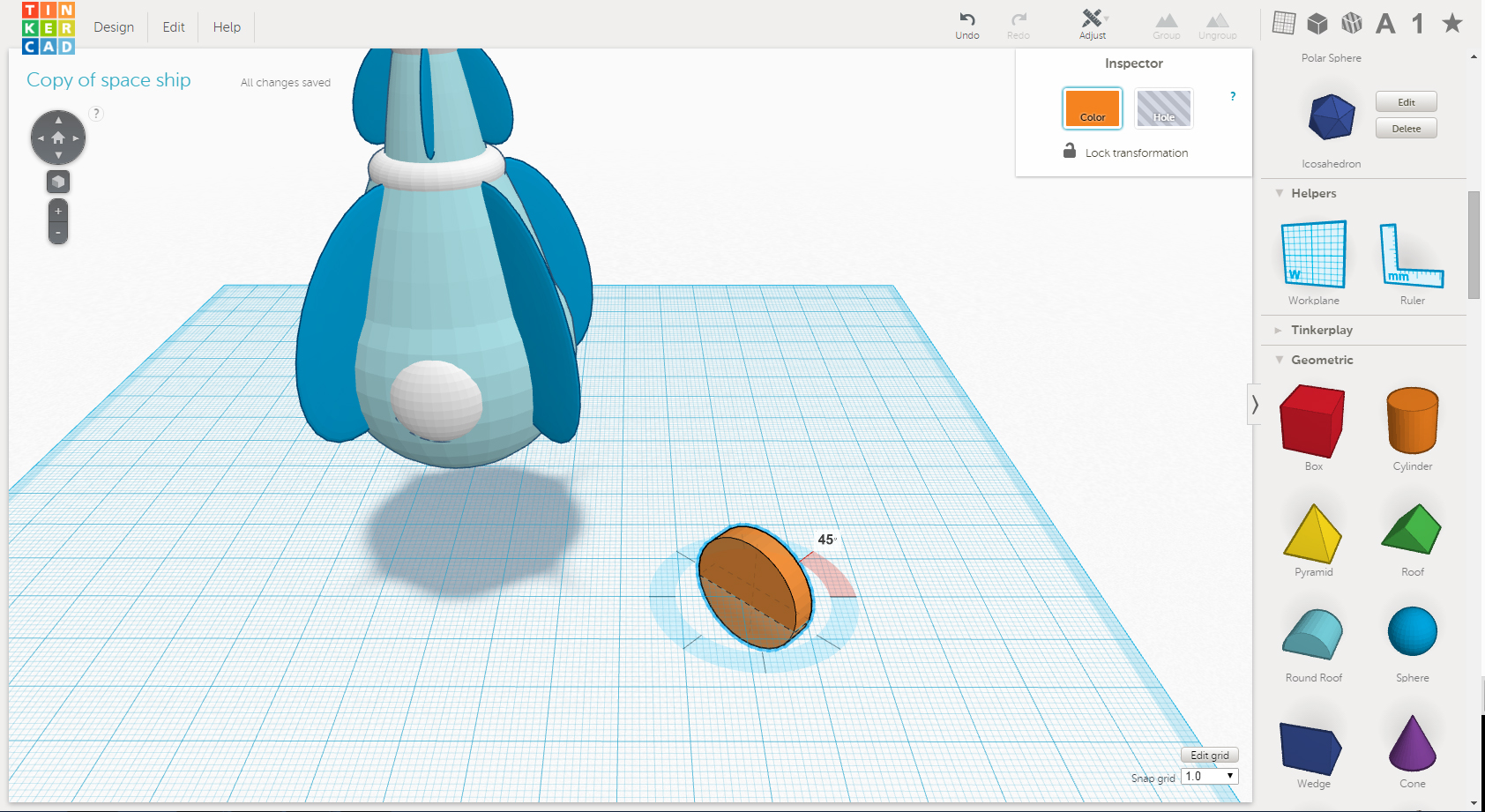Open the Help menu
Image resolution: width=1485 pixels, height=812 pixels.
(227, 27)
